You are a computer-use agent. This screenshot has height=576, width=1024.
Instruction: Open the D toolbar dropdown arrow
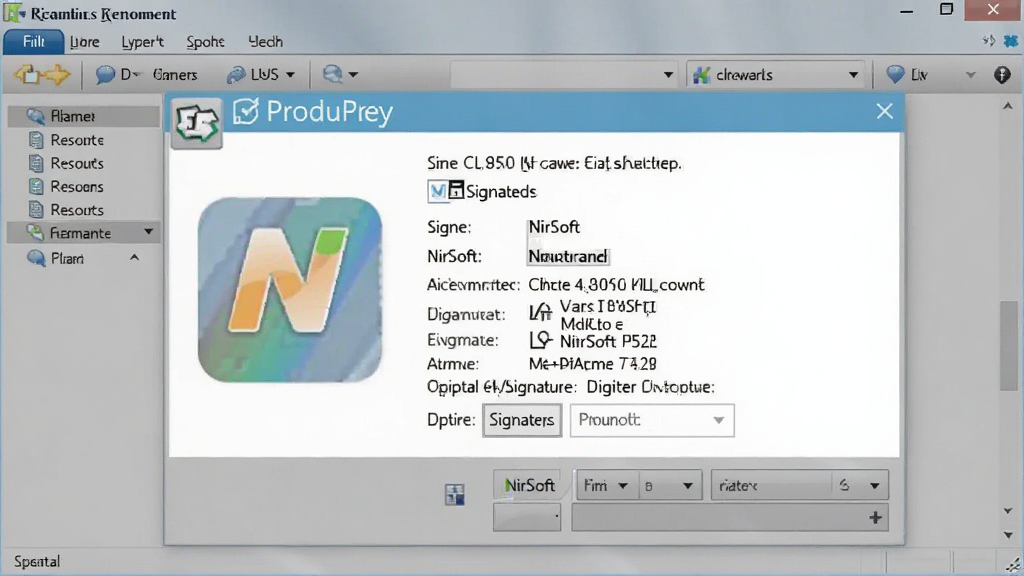pyautogui.click(x=136, y=75)
